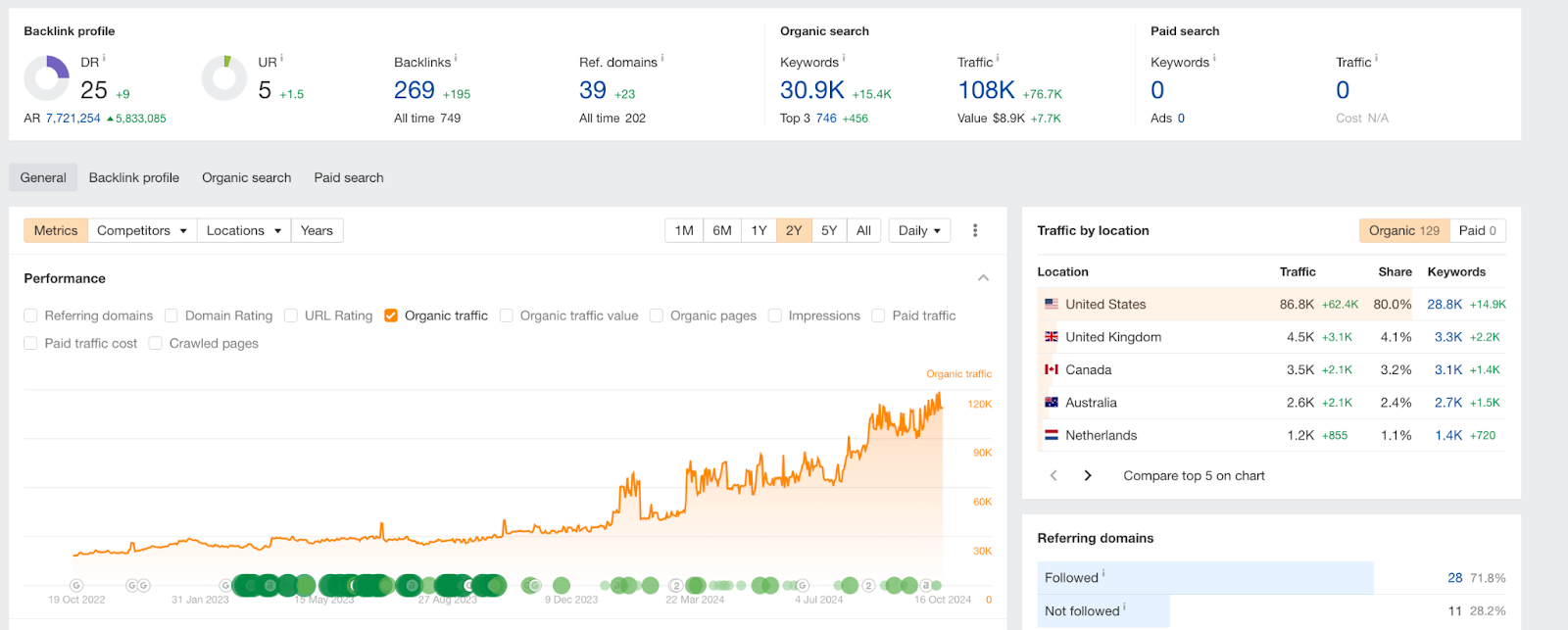1568x630 pixels.
Task: Uncheck the Organic traffic checkbox
Action: tap(391, 315)
